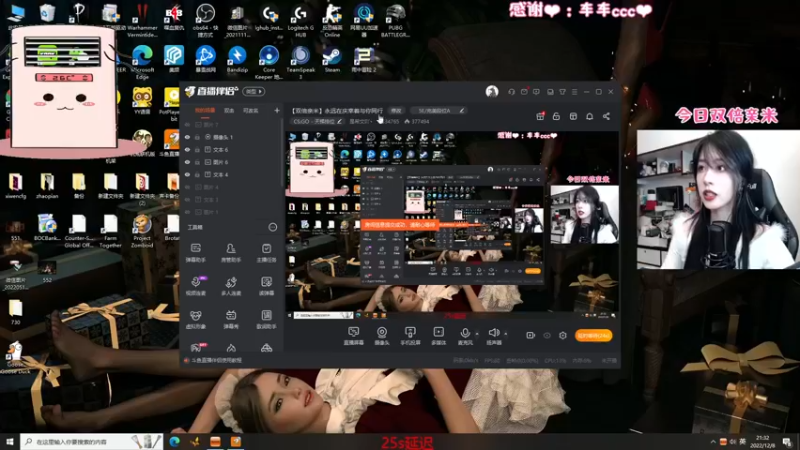The image size is (800, 450).
Task: Click the Windows Start button
Action: [10, 441]
